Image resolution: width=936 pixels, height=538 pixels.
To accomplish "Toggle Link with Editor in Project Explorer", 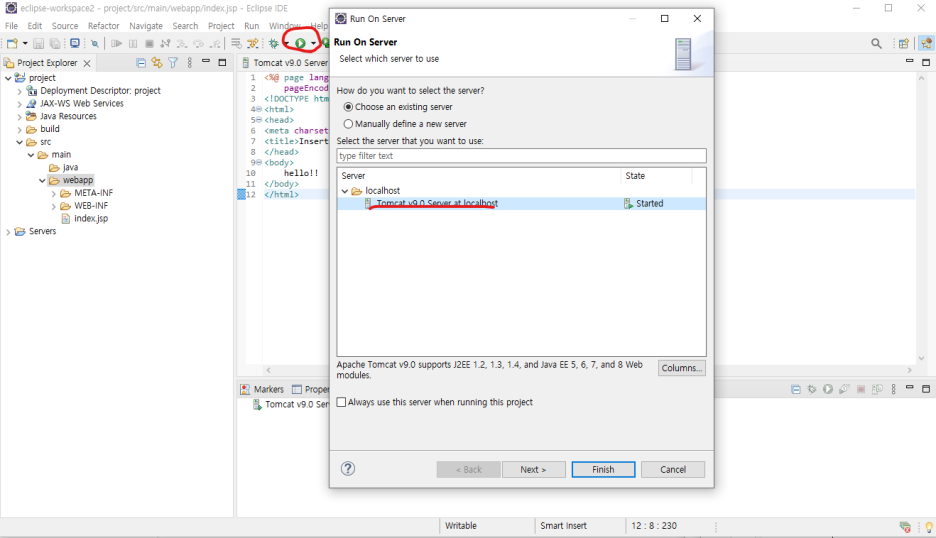I will 157,62.
